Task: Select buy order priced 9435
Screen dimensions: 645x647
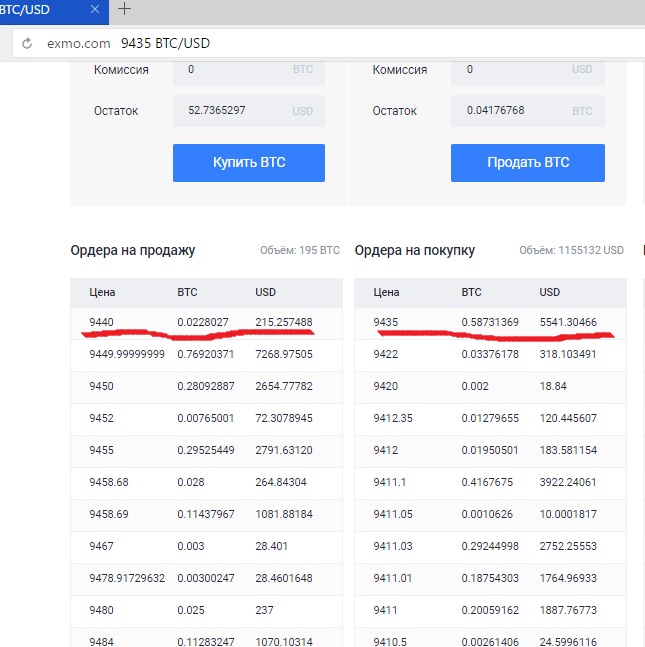Action: pos(490,324)
